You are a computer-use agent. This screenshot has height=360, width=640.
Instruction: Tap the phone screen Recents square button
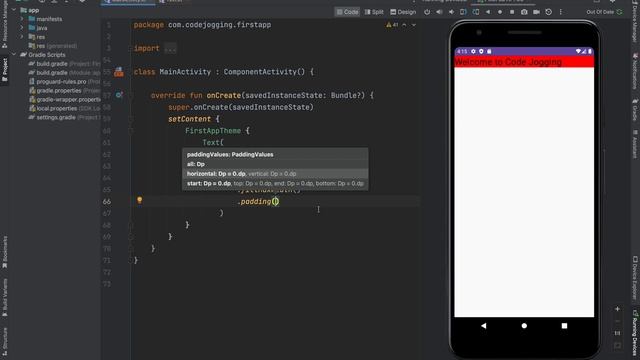coord(564,326)
